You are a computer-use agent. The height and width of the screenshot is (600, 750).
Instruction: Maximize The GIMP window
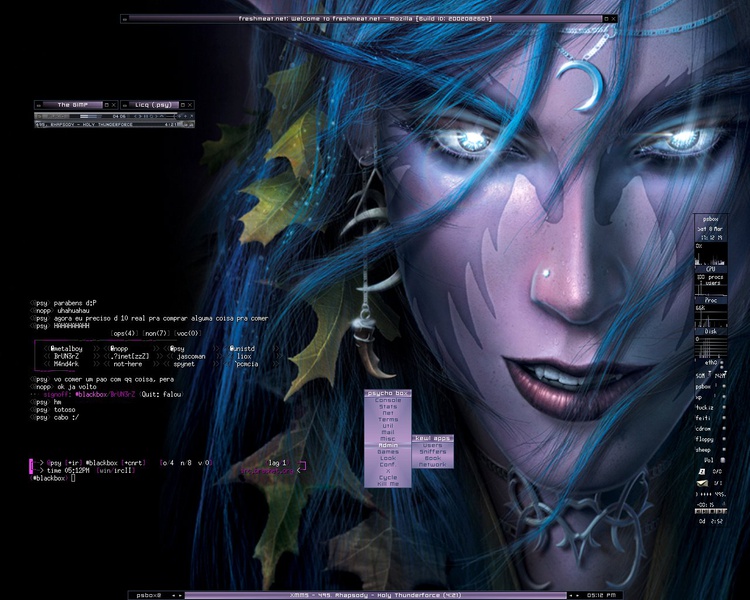coord(107,105)
